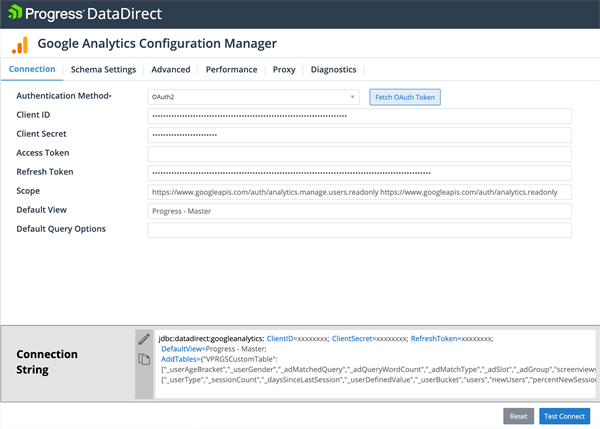600x429 pixels.
Task: Click the copy connection string icon
Action: pos(144,359)
